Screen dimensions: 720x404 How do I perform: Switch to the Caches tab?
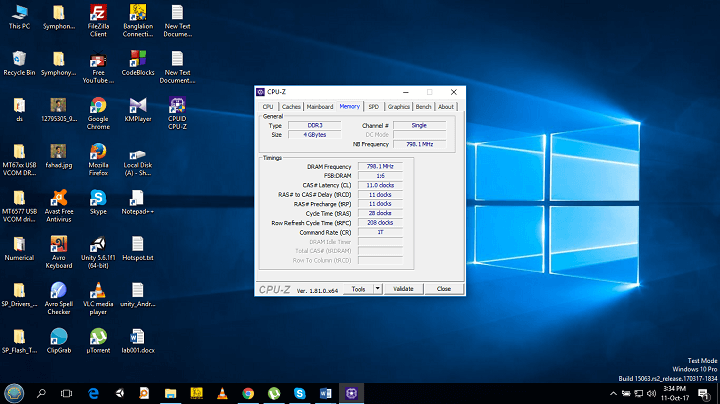pos(291,106)
